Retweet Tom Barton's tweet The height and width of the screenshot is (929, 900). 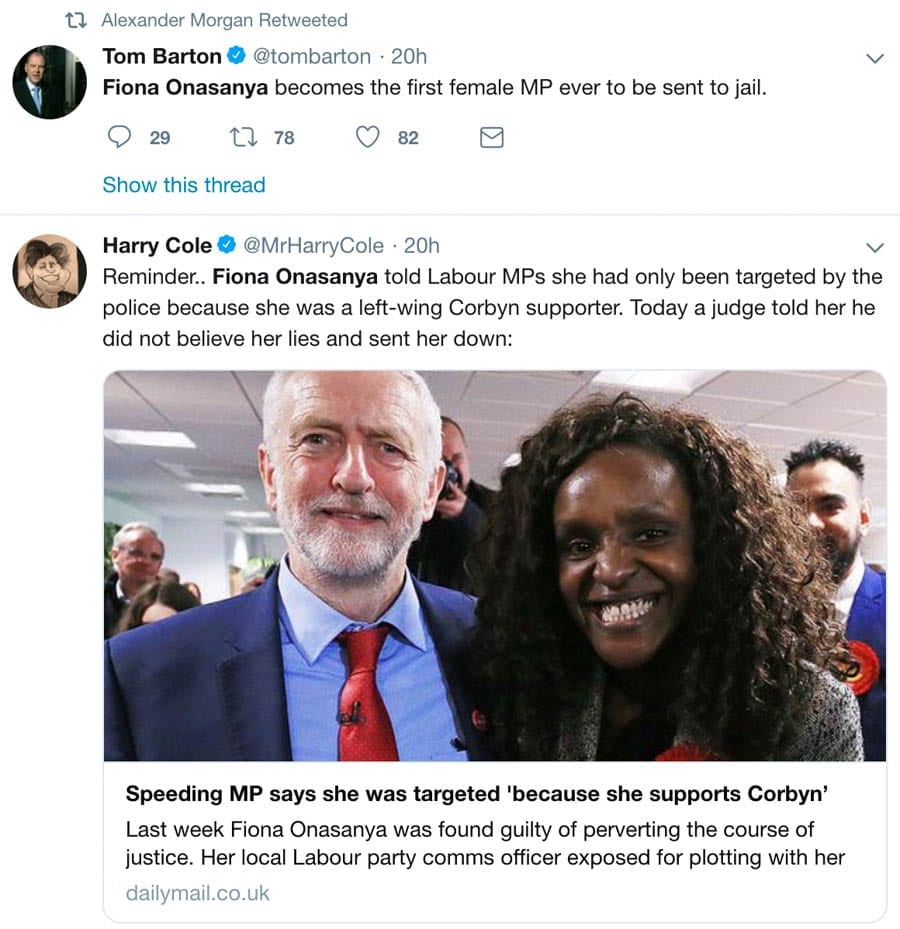(244, 137)
